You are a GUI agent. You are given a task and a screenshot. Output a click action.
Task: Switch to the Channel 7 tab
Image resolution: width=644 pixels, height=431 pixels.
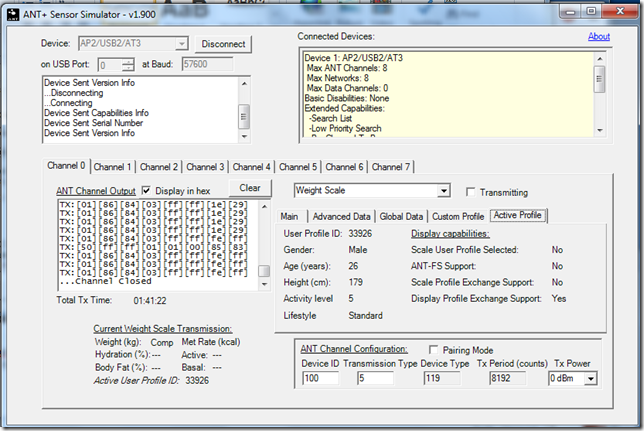click(393, 166)
